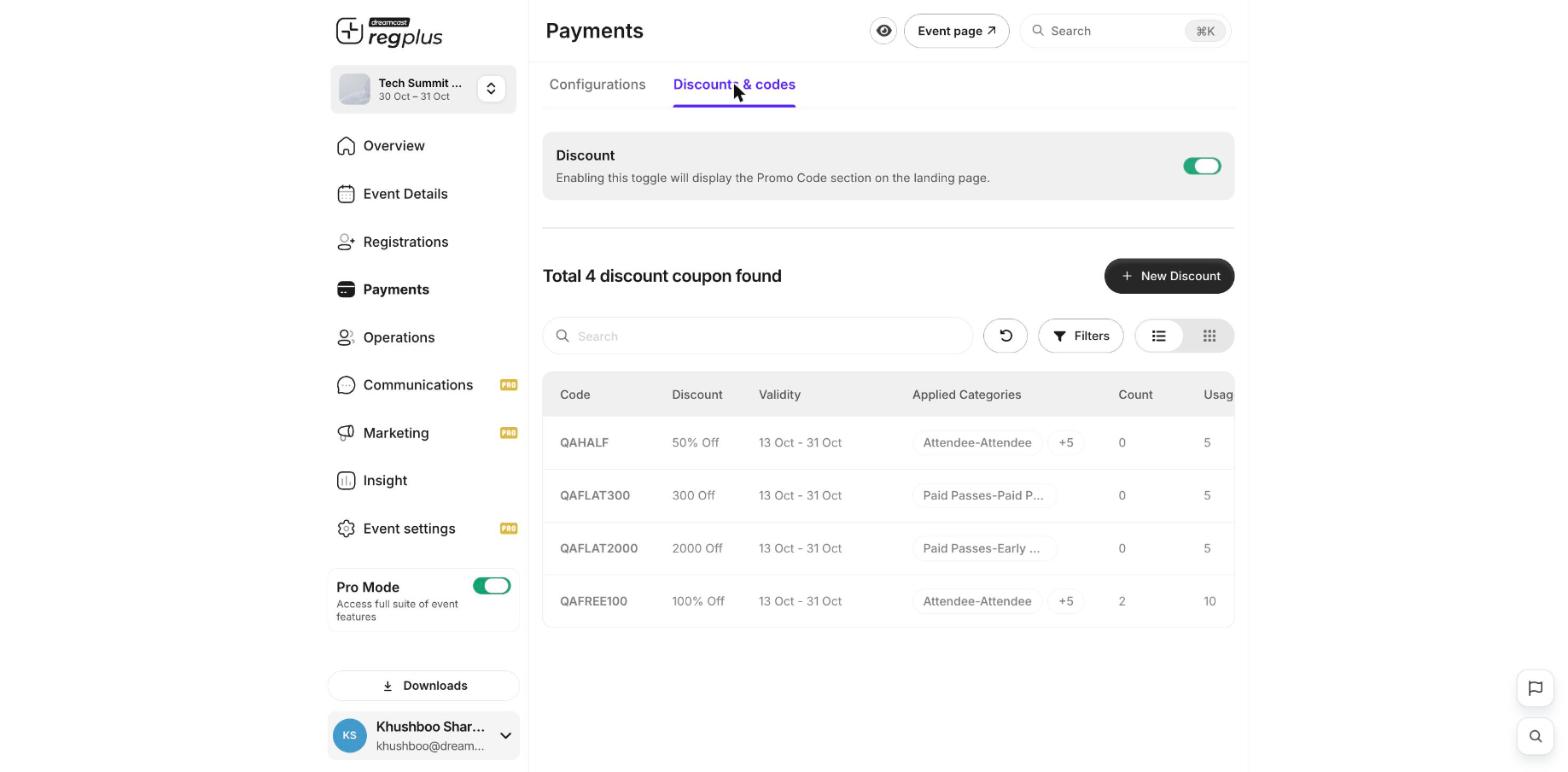Viewport: 1568px width, 772px height.
Task: Focus the header Search field
Action: (x=1126, y=31)
